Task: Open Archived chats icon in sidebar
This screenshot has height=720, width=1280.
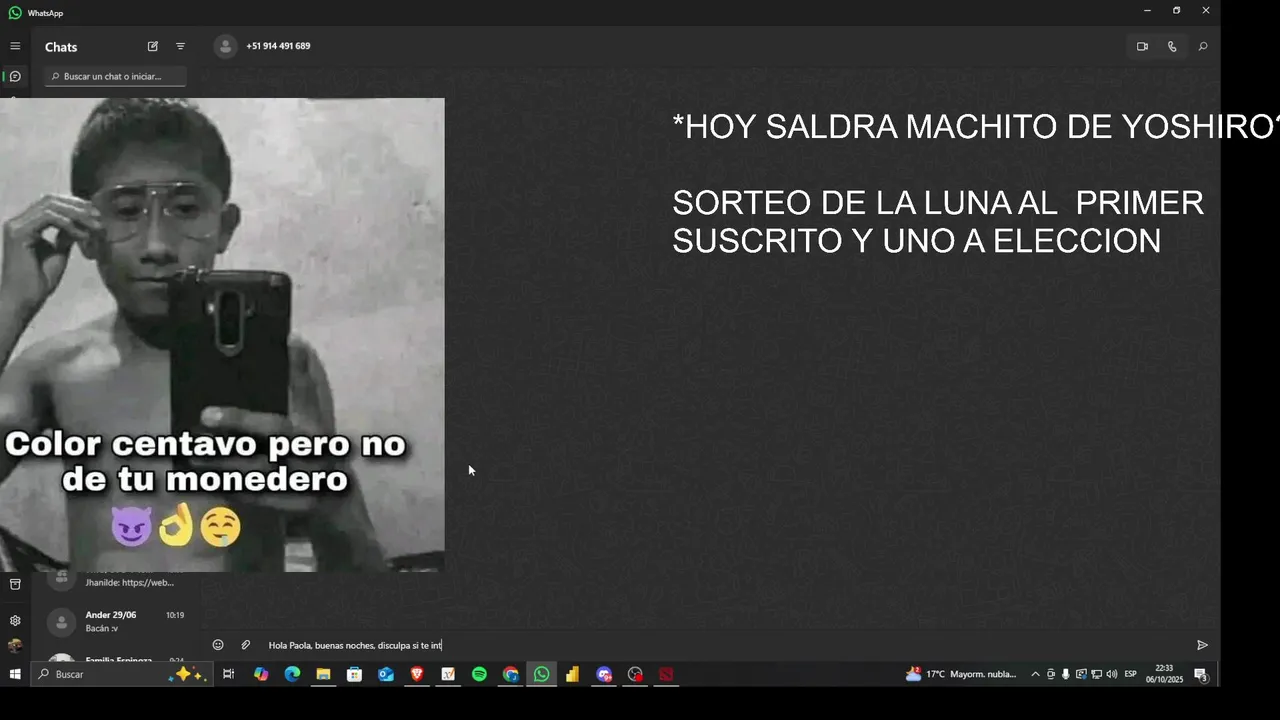Action: pos(15,584)
